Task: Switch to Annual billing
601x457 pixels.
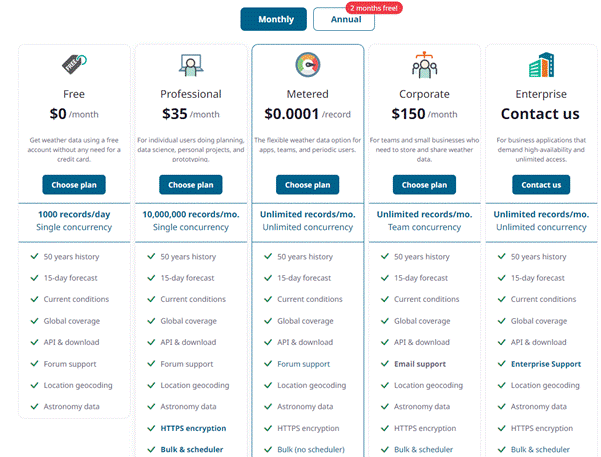Action: 345,19
